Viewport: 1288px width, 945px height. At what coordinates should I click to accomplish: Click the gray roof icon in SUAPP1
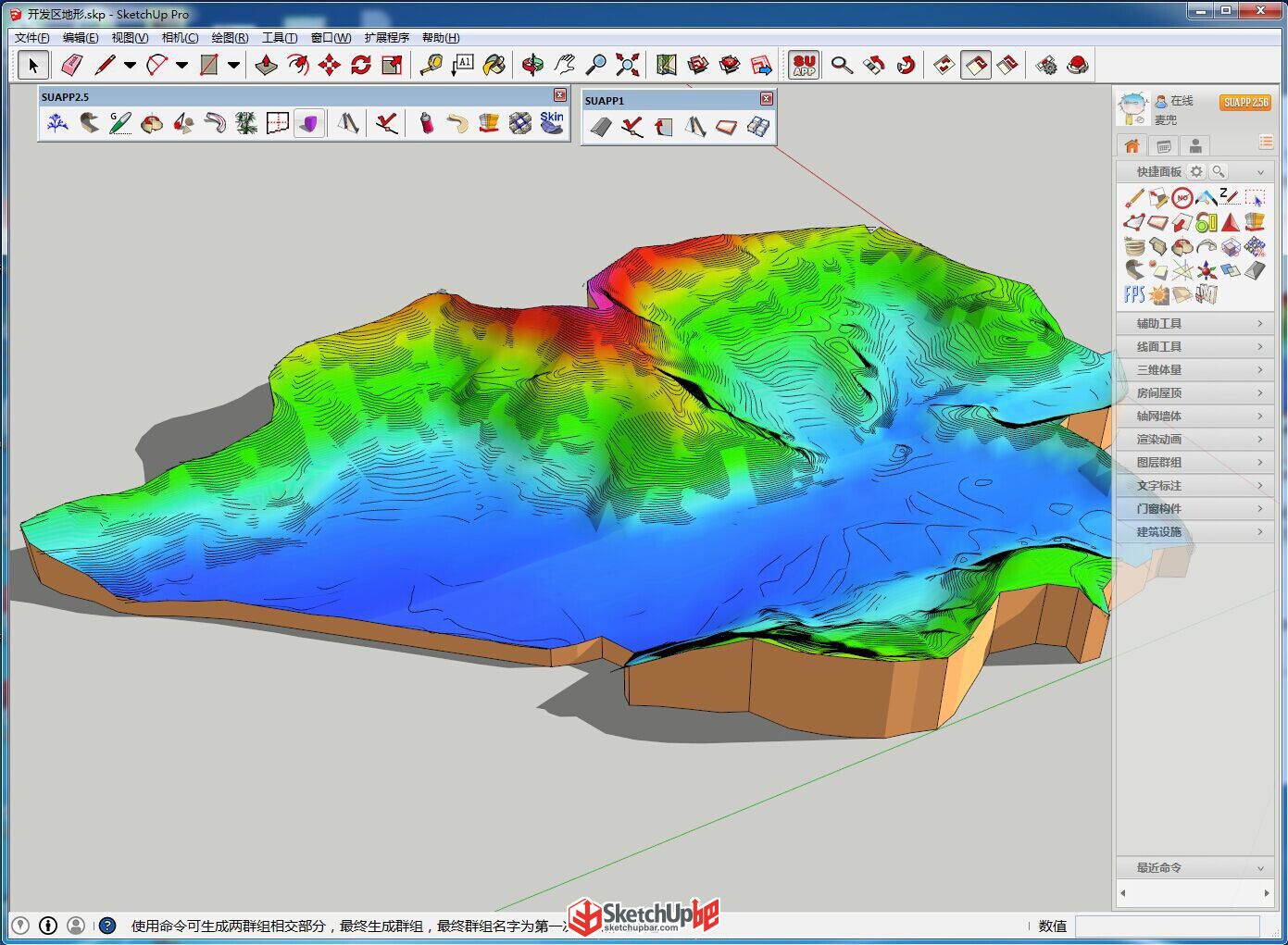point(601,127)
